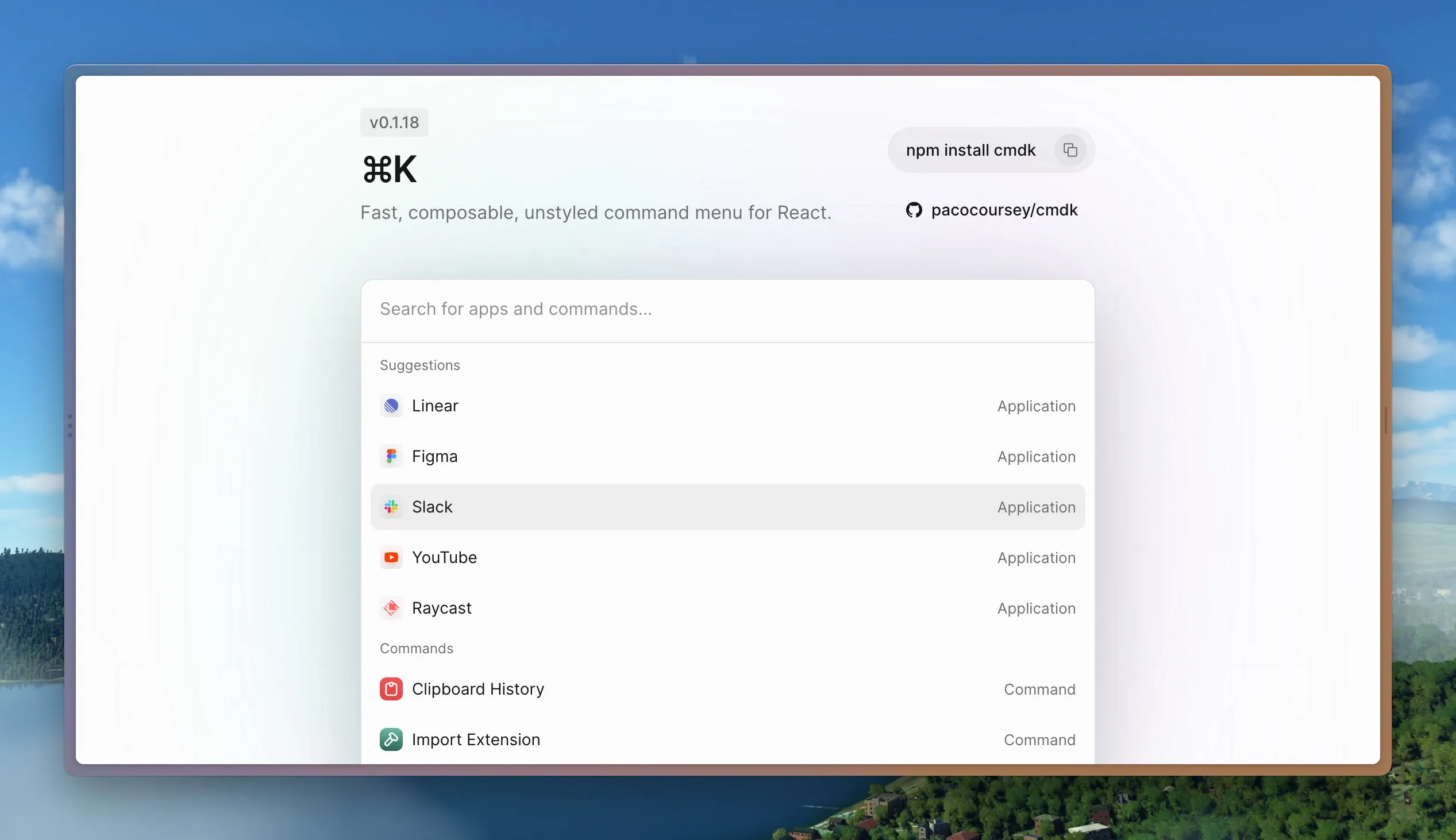
Task: Select the Figma suggestion item
Action: click(x=727, y=456)
